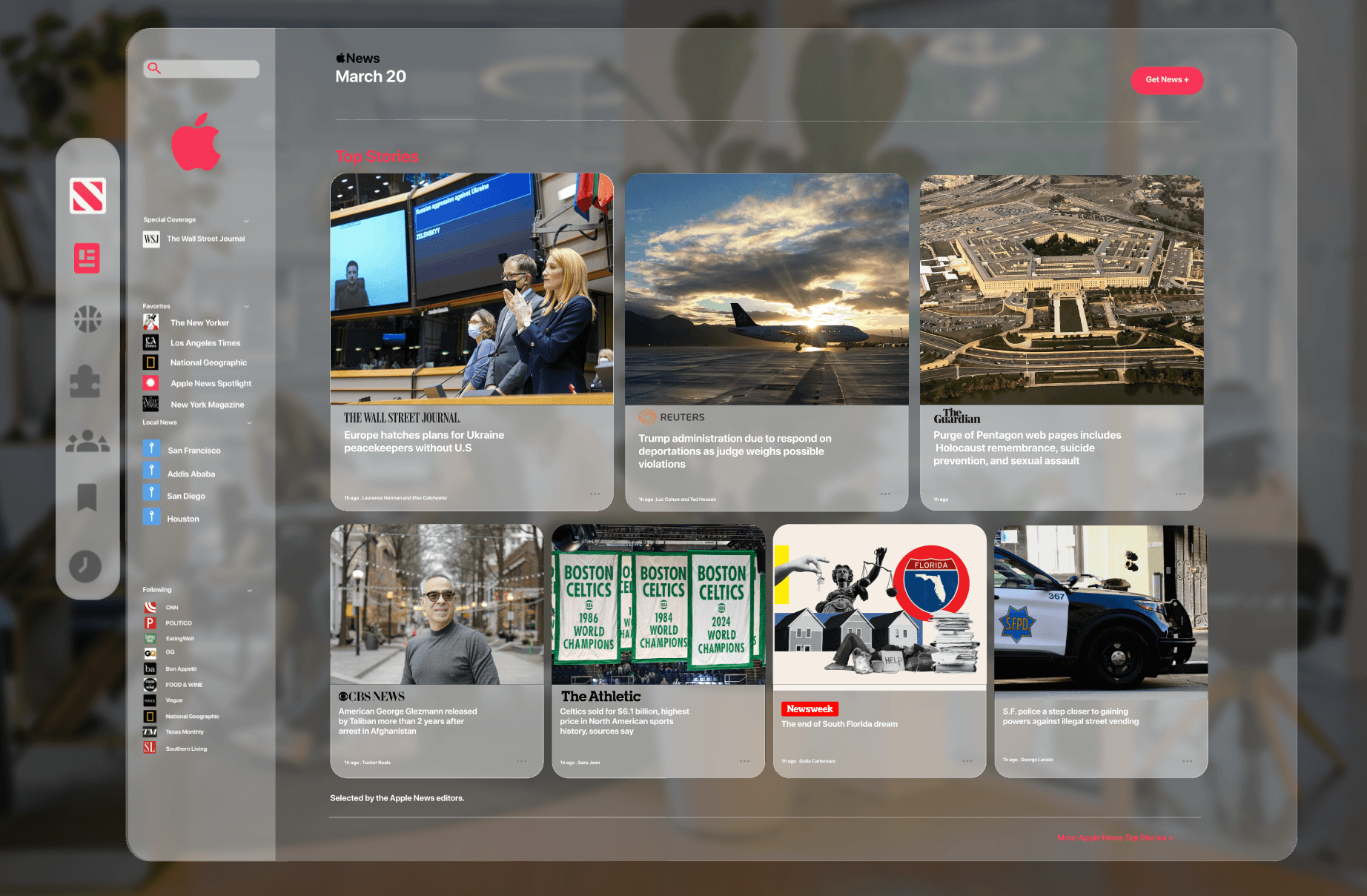Open the basketball Sports icon in the dock
This screenshot has height=896, width=1367.
(87, 319)
